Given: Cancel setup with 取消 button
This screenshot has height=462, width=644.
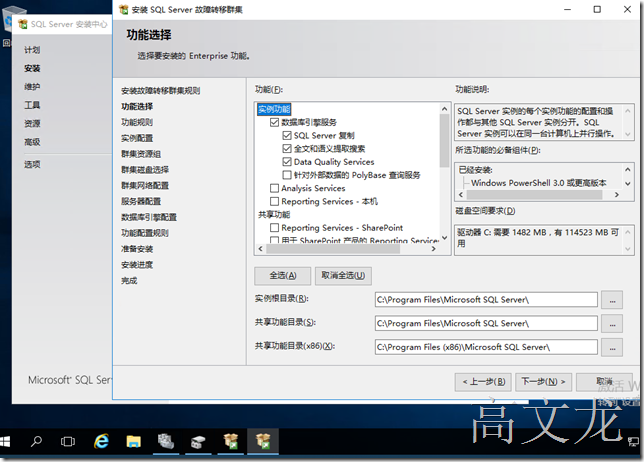Looking at the screenshot, I should (604, 382).
